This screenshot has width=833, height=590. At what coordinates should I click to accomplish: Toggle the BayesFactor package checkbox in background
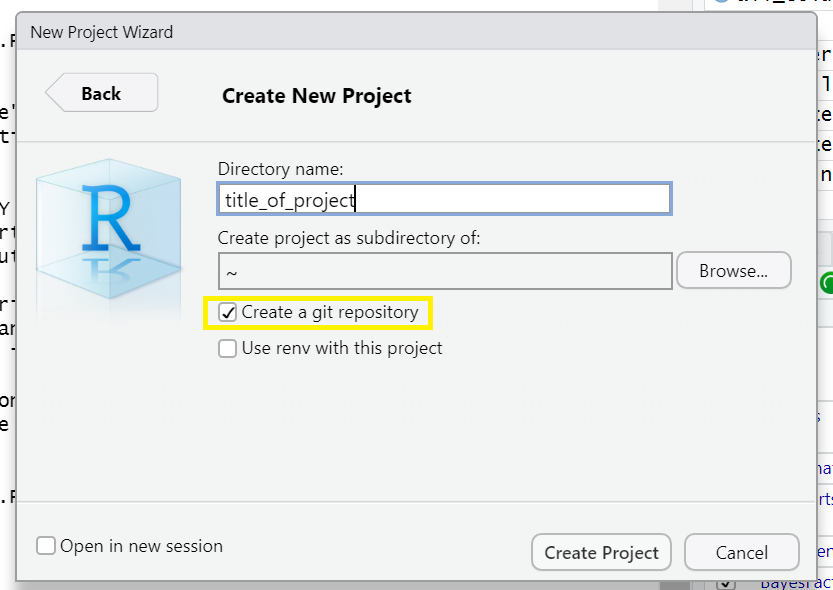click(x=727, y=583)
